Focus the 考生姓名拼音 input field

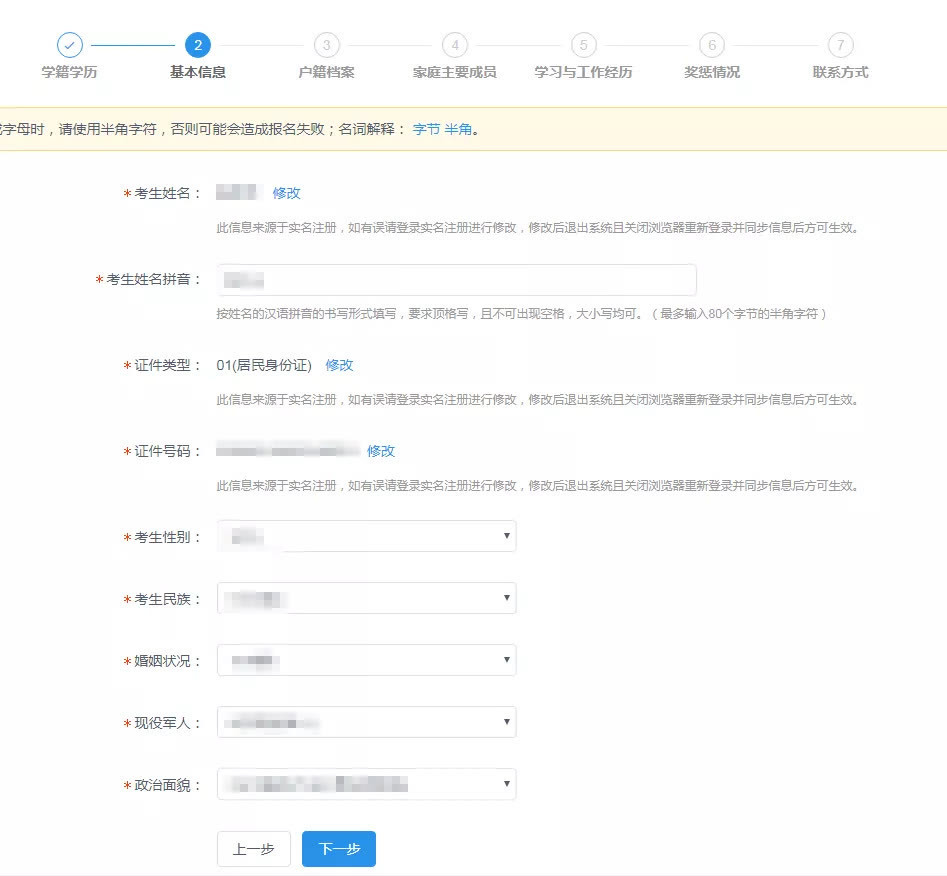coord(456,280)
